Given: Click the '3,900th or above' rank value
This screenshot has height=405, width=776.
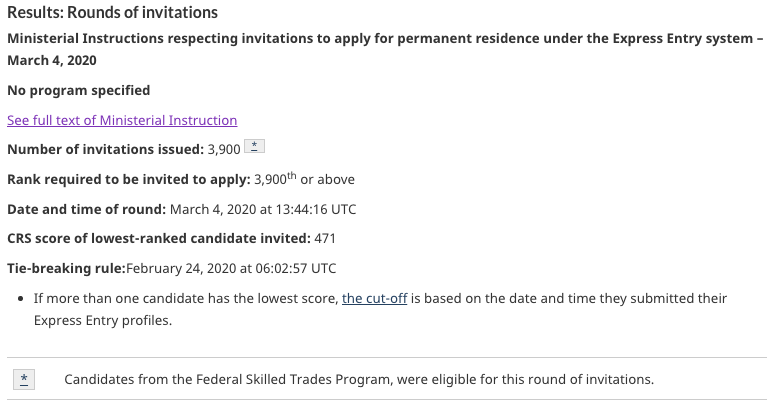Looking at the screenshot, I should tap(305, 179).
